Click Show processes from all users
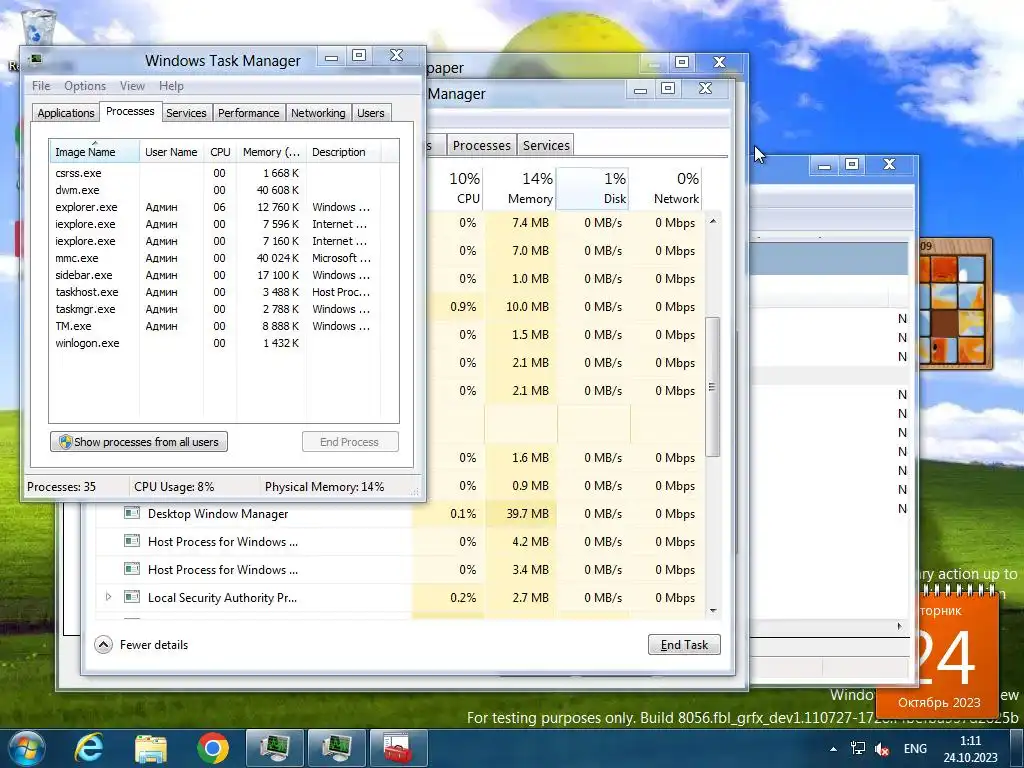This screenshot has height=768, width=1024. pos(139,441)
